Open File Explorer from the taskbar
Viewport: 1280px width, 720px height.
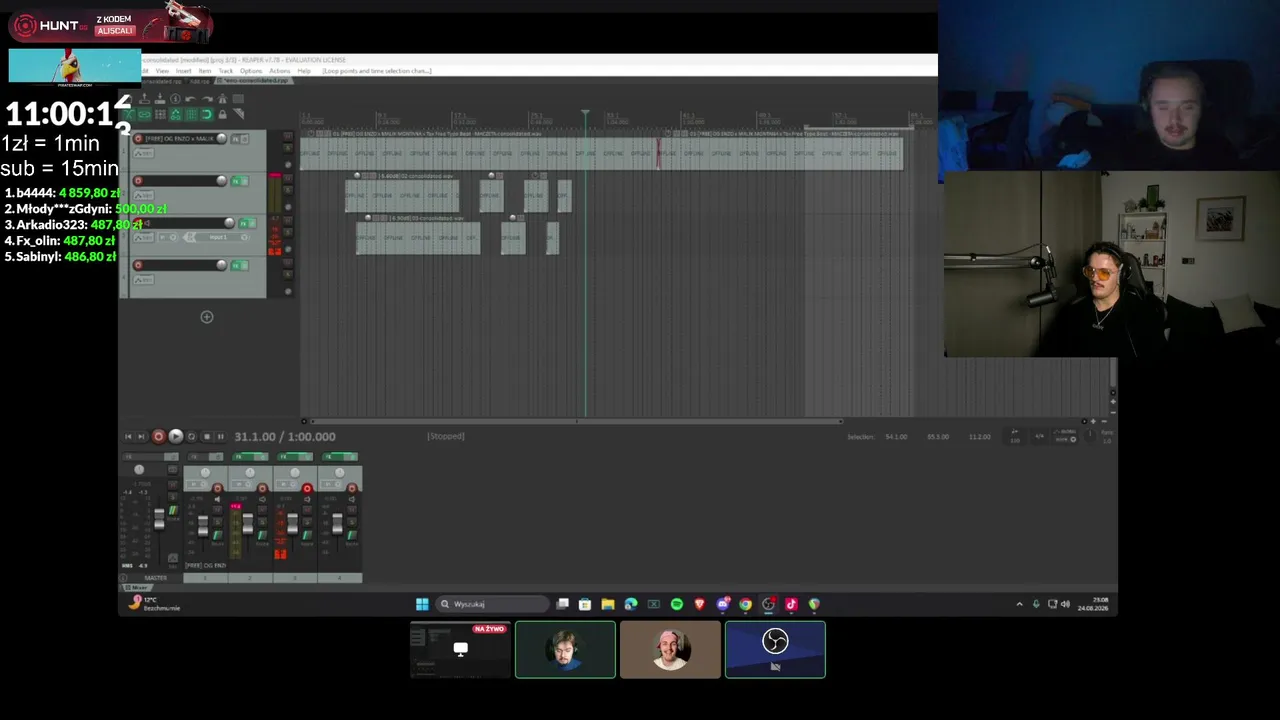pos(608,604)
